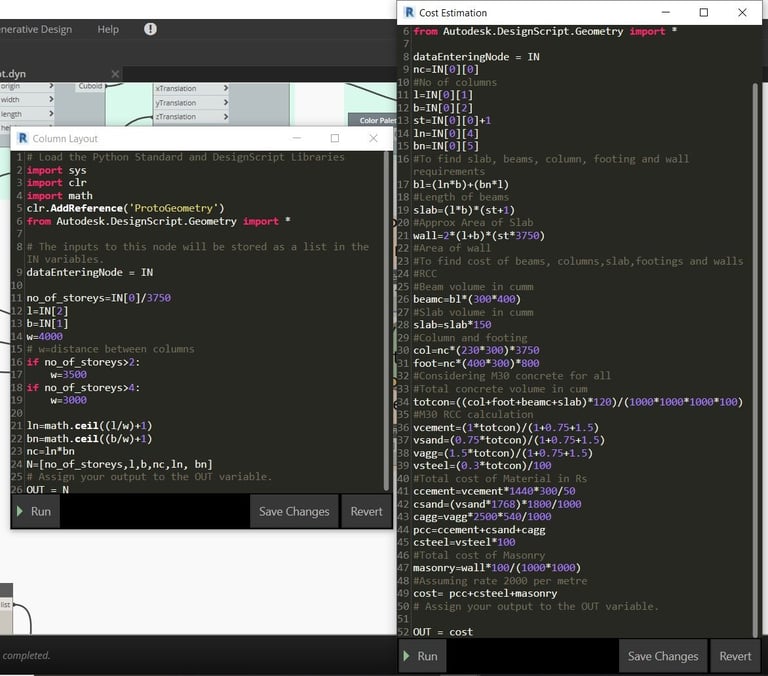The width and height of the screenshot is (768, 676).
Task: Click Save Changes in Column Layout window
Action: click(294, 511)
